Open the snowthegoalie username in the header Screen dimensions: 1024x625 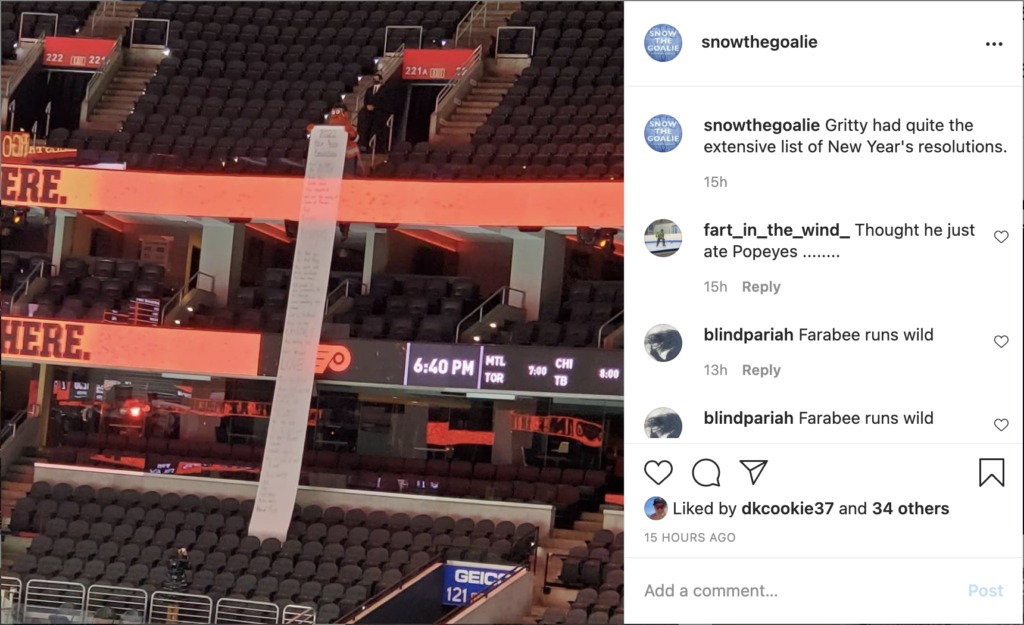[x=759, y=42]
